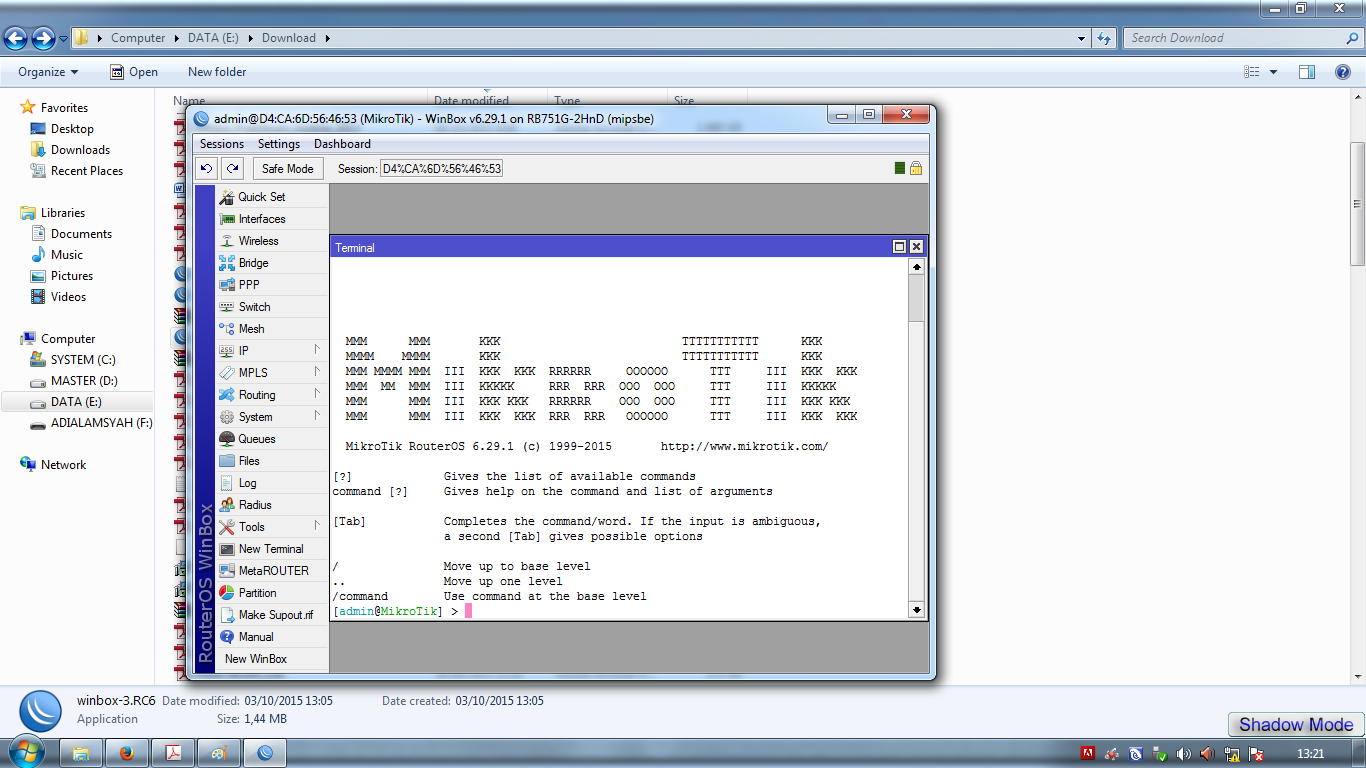Click the Explorer Forward arrow

pos(43,38)
